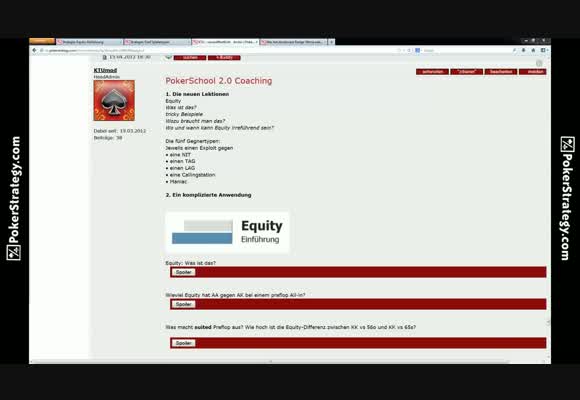Open the downloads arrow icon in the toolbar
The width and height of the screenshot is (580, 400).
523,50
